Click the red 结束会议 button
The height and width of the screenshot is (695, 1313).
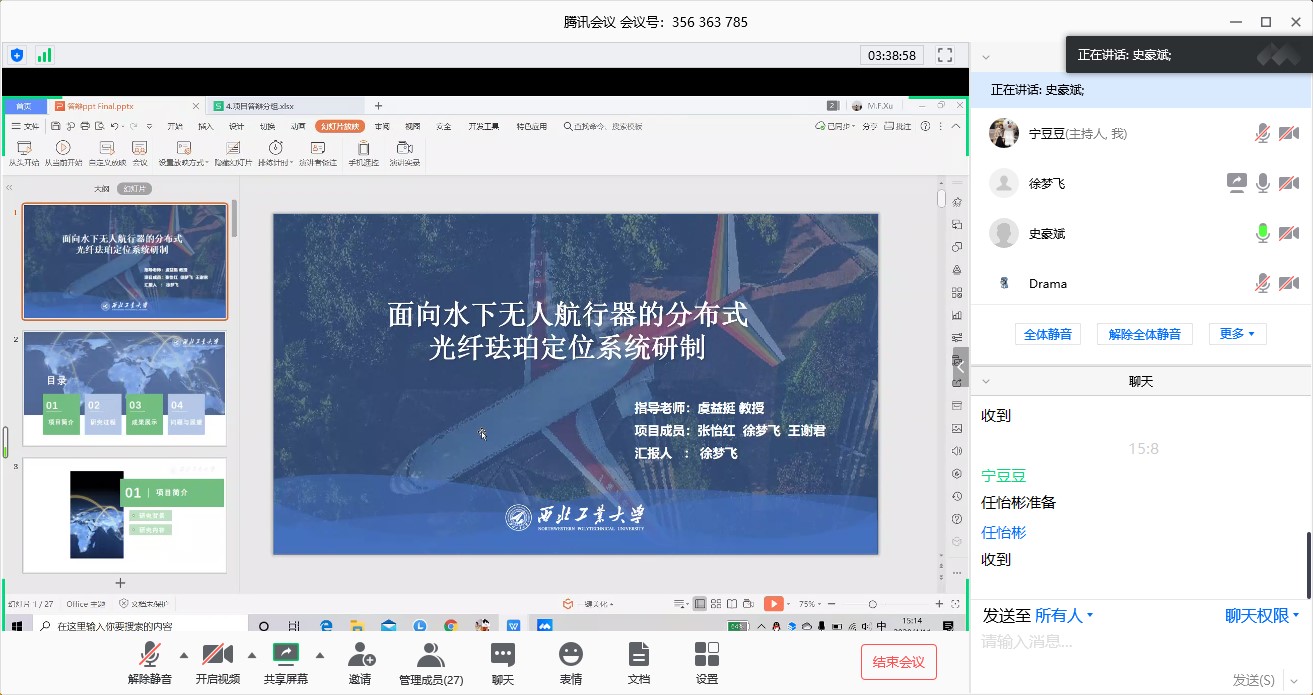click(x=898, y=662)
